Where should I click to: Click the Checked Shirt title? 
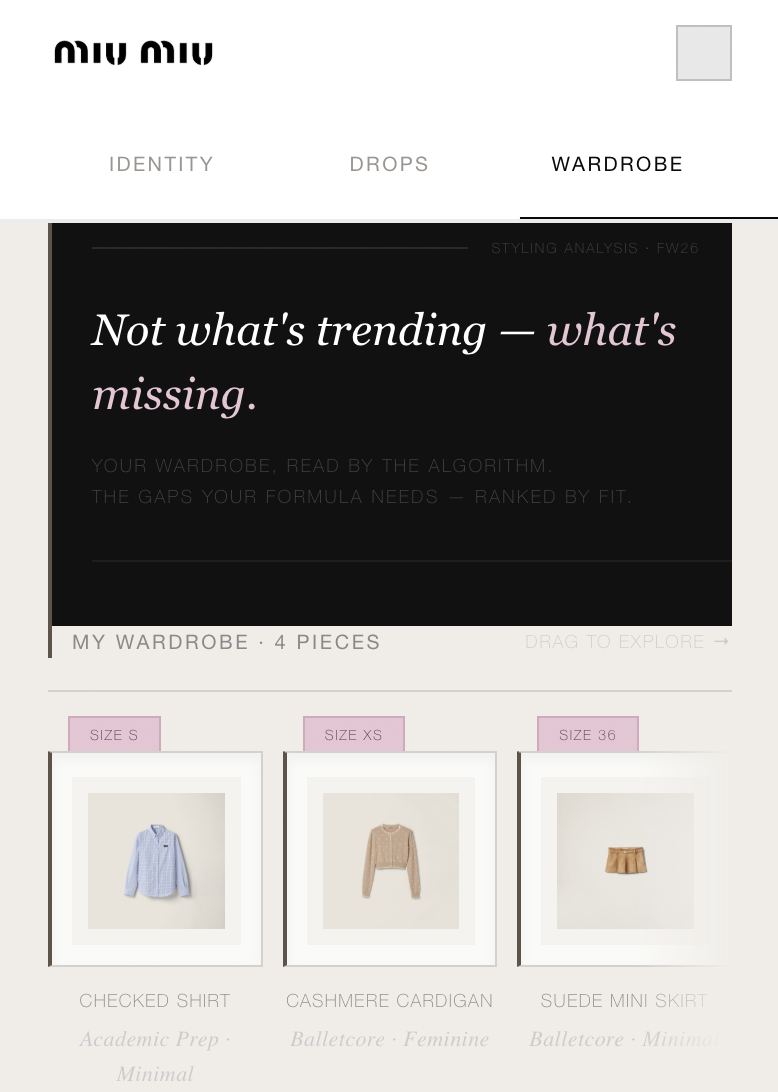click(155, 1001)
